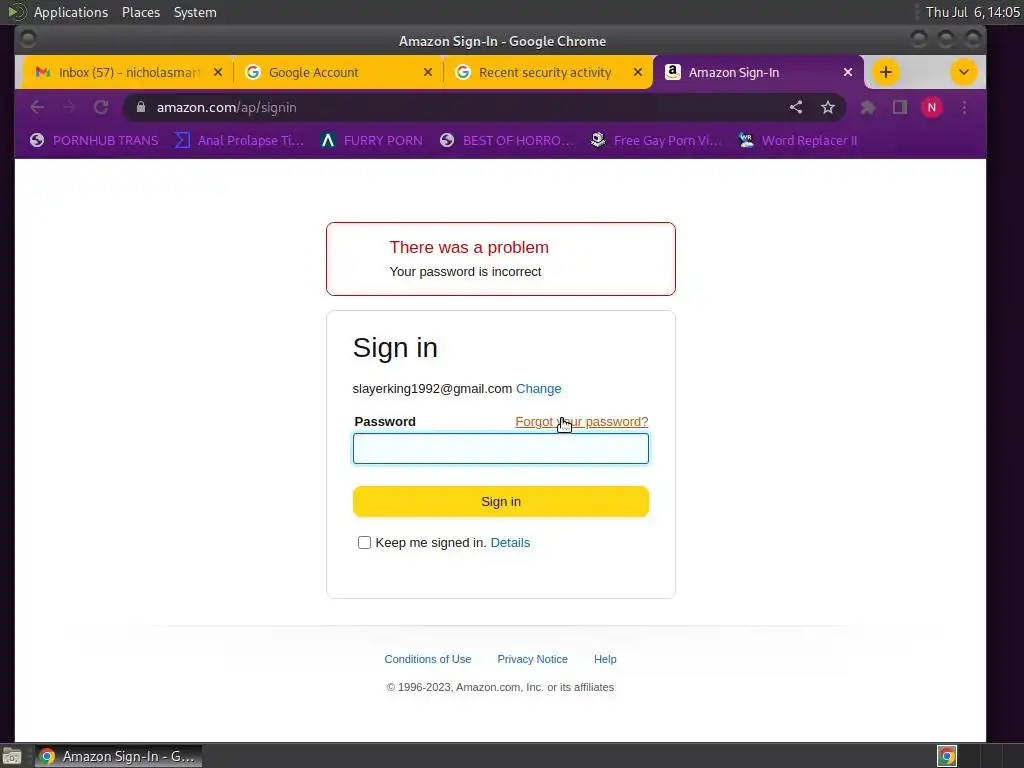Open a new tab with plus button
Viewport: 1024px width, 768px height.
(886, 72)
